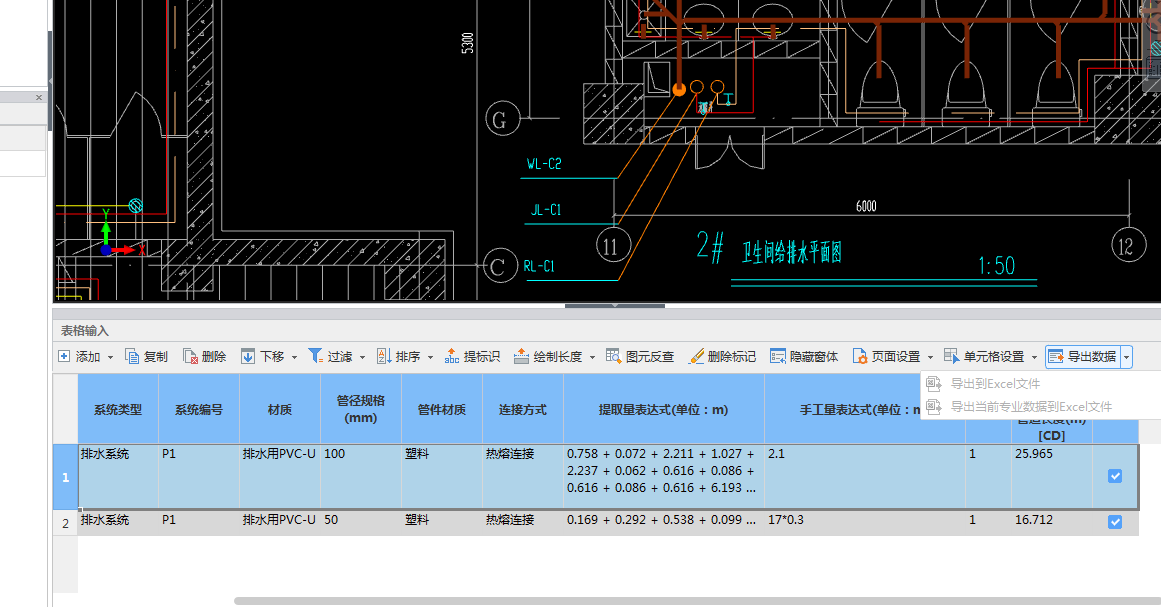Viewport: 1161px width, 607px height.
Task: Click the 删除 (delete) toolbar icon
Action: tap(190, 357)
